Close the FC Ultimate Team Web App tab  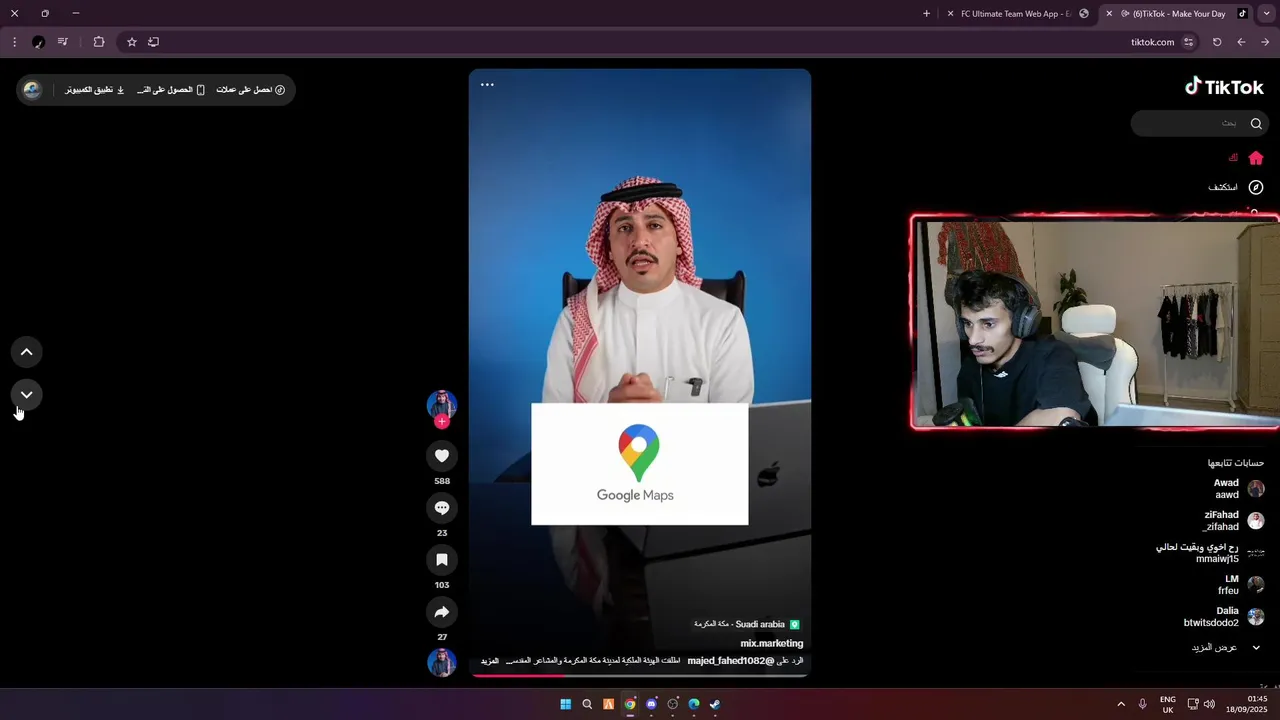click(950, 14)
